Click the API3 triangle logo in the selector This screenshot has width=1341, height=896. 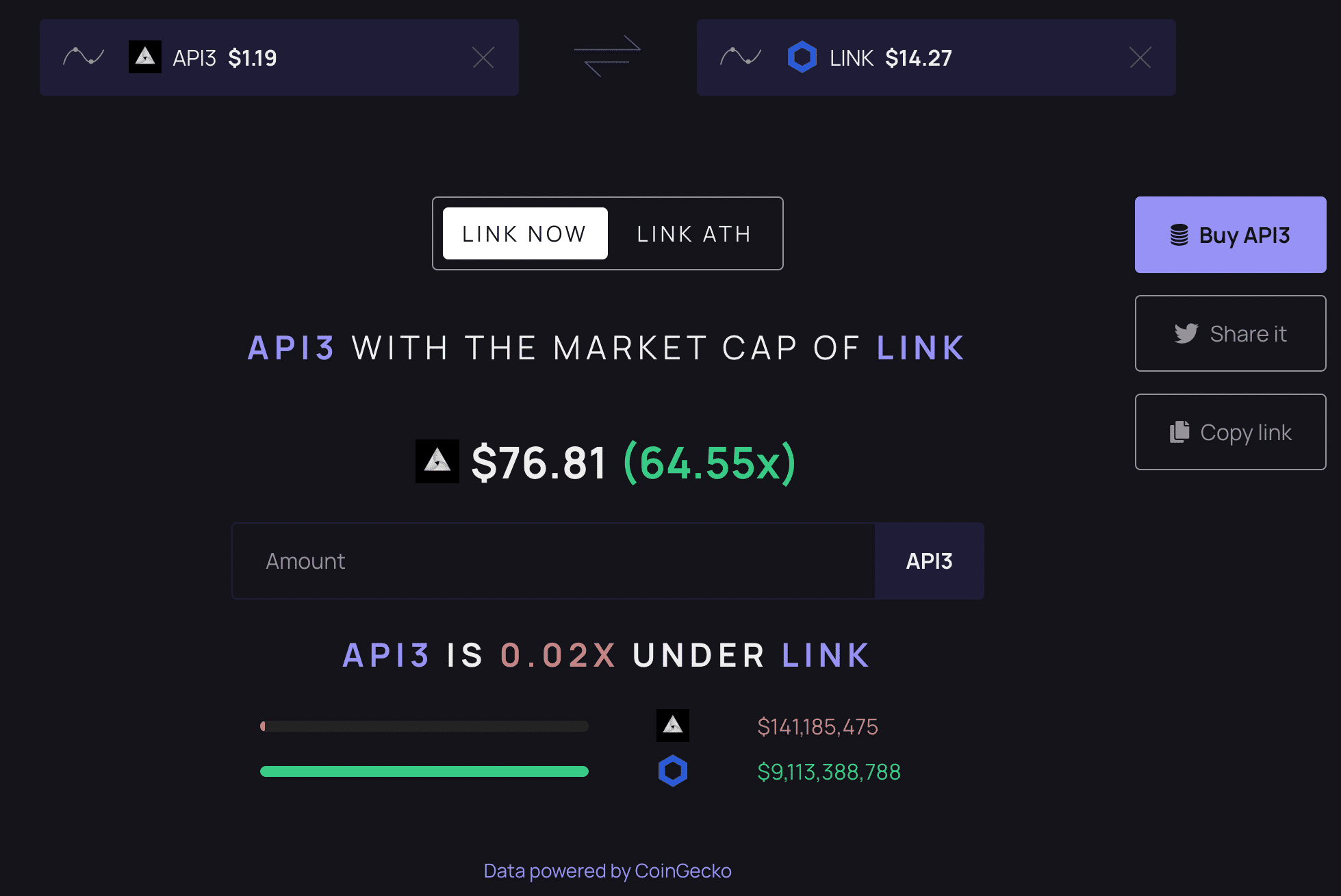pos(144,57)
